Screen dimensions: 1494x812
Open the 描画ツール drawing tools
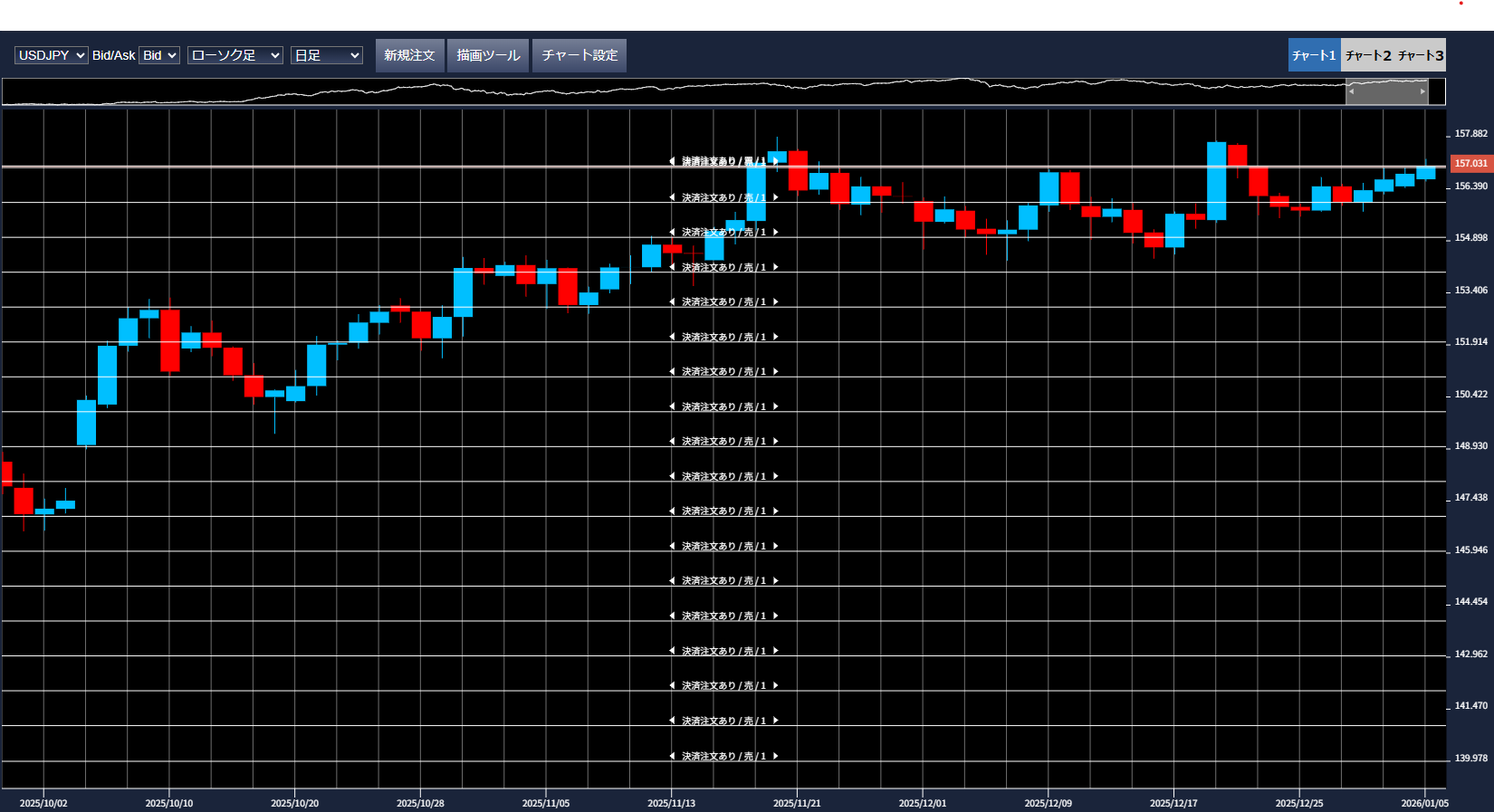[x=488, y=55]
